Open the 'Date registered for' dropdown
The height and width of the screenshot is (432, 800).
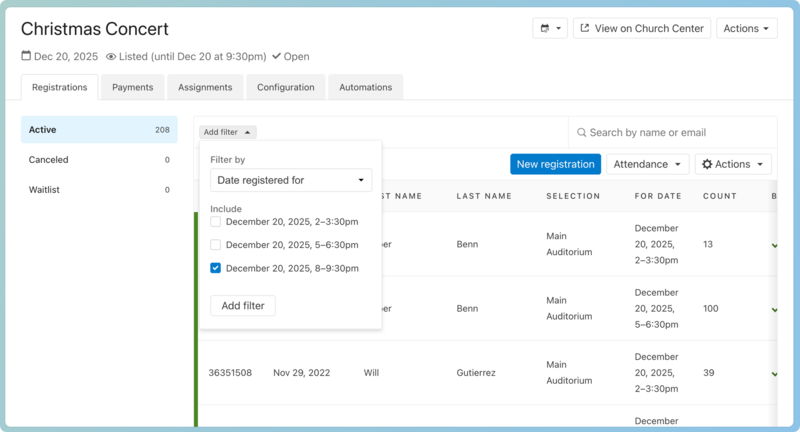point(291,180)
